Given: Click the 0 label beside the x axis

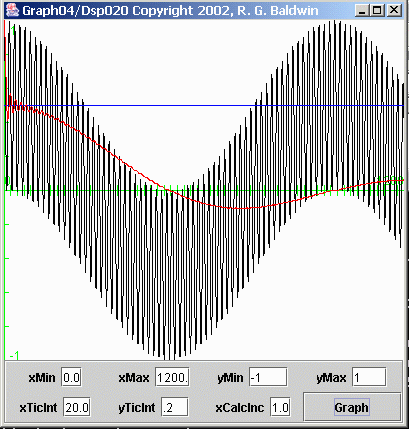Looking at the screenshot, I should point(8,181).
